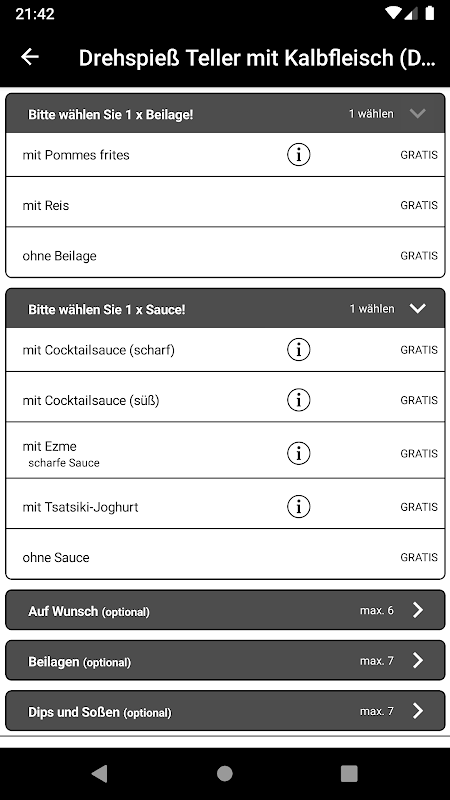Tap the Android recent apps square button
Viewport: 450px width, 800px height.
[349, 773]
